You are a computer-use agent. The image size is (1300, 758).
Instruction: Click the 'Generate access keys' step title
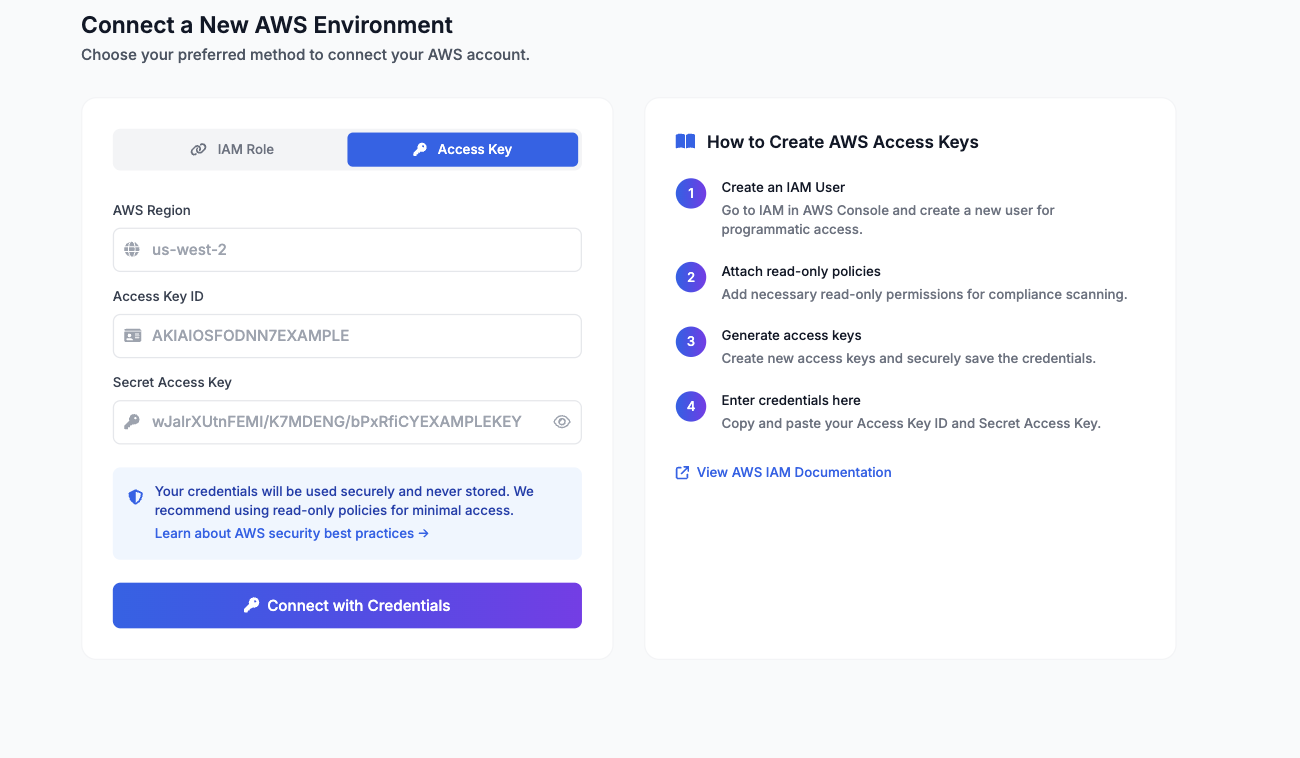(791, 336)
